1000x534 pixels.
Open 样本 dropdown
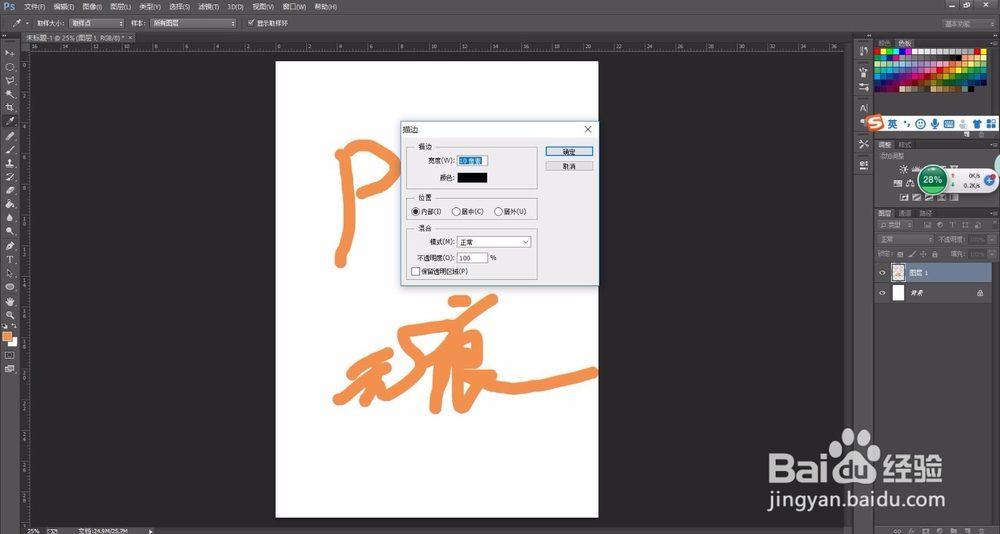coord(193,23)
